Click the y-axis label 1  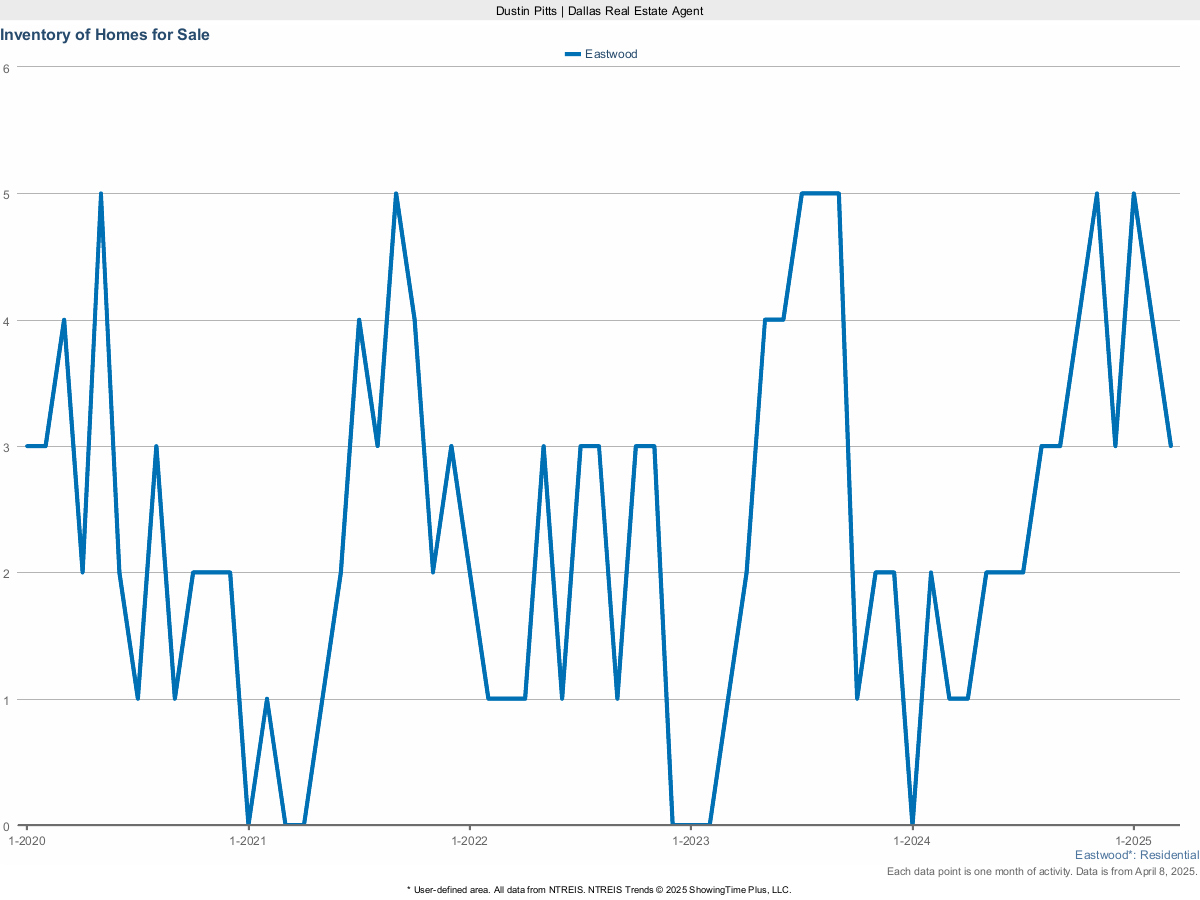coord(6,700)
